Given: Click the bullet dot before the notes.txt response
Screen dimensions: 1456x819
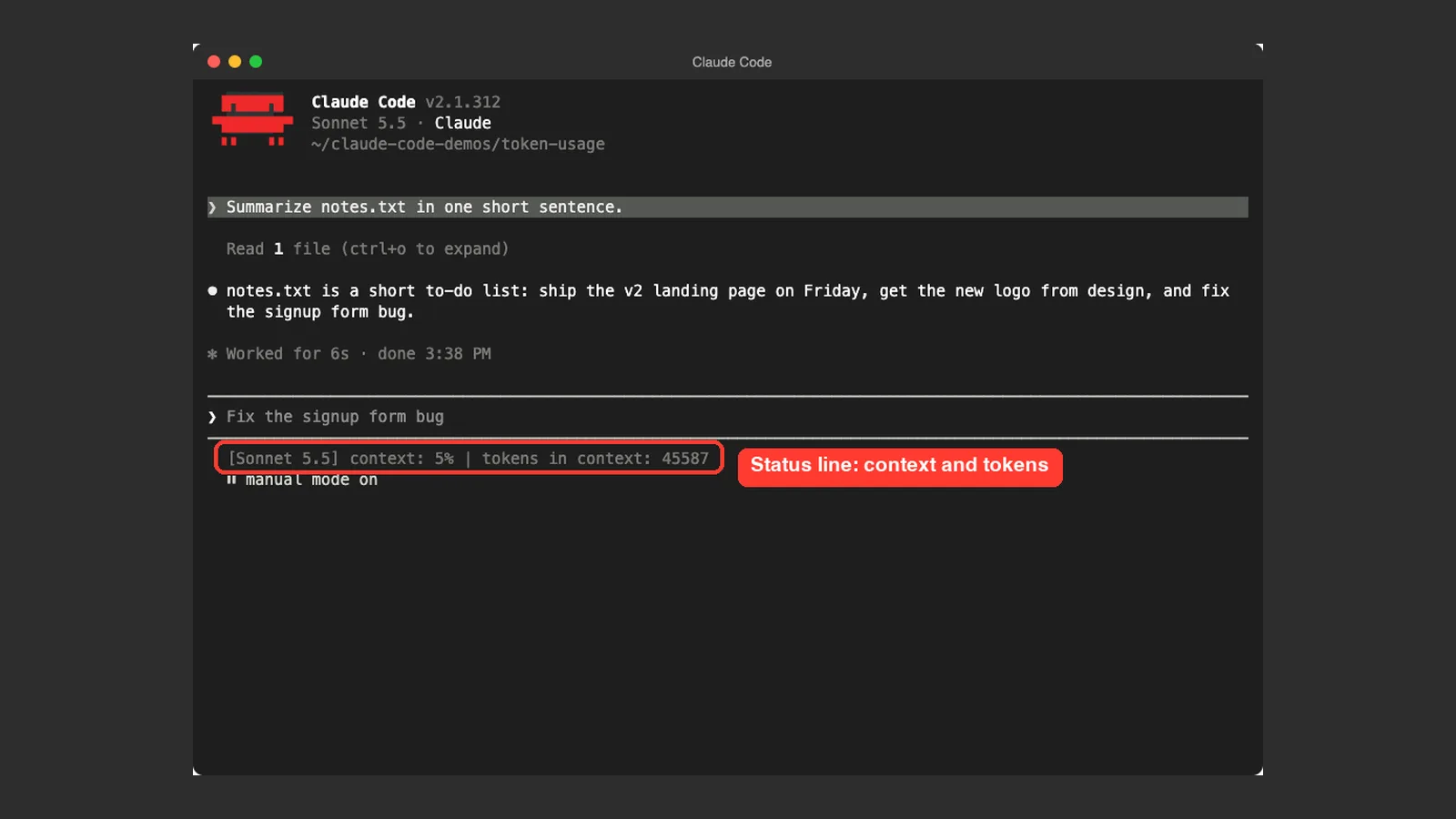Looking at the screenshot, I should tap(212, 291).
